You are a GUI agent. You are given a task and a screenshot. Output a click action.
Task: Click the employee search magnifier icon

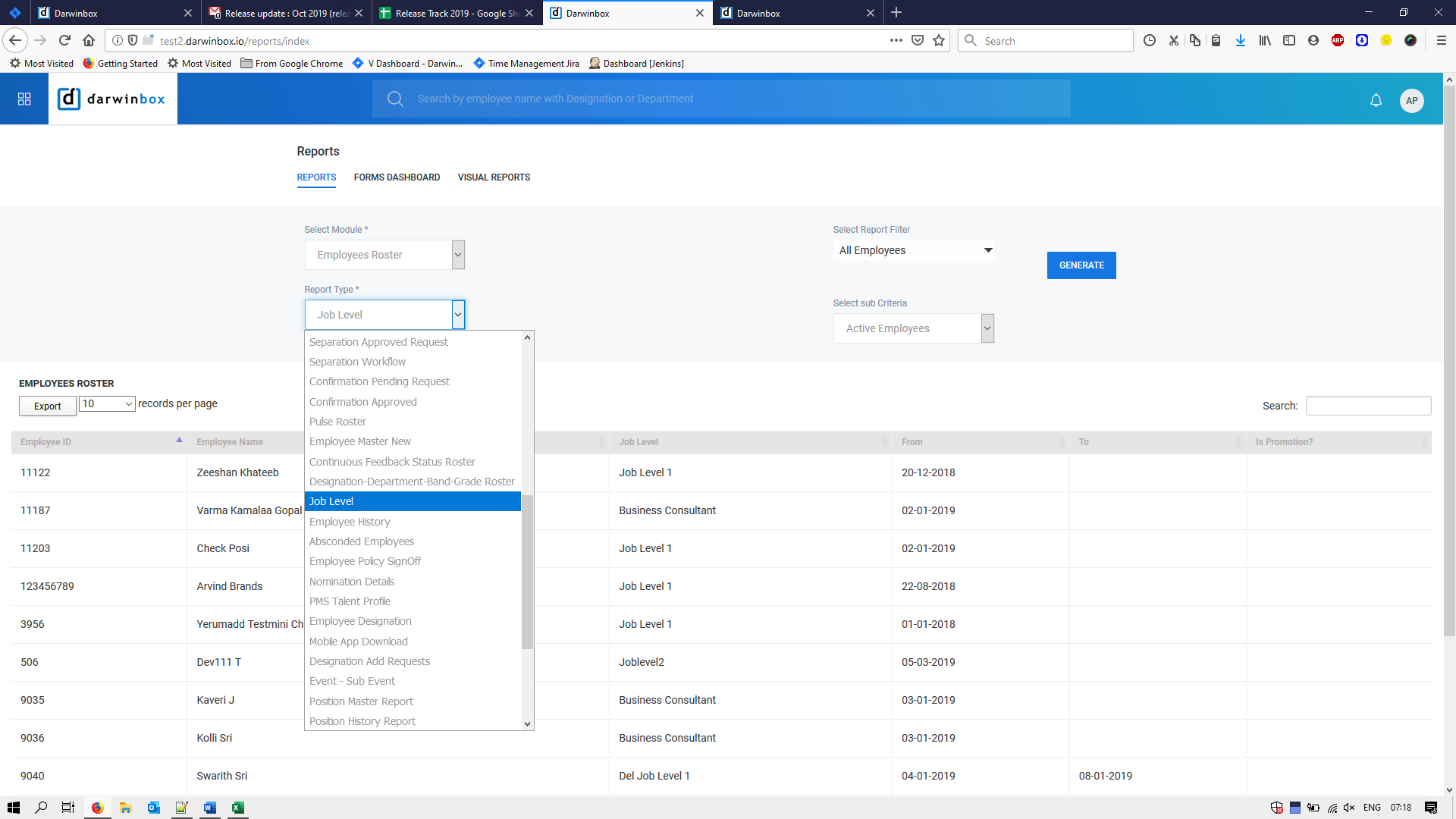click(395, 99)
